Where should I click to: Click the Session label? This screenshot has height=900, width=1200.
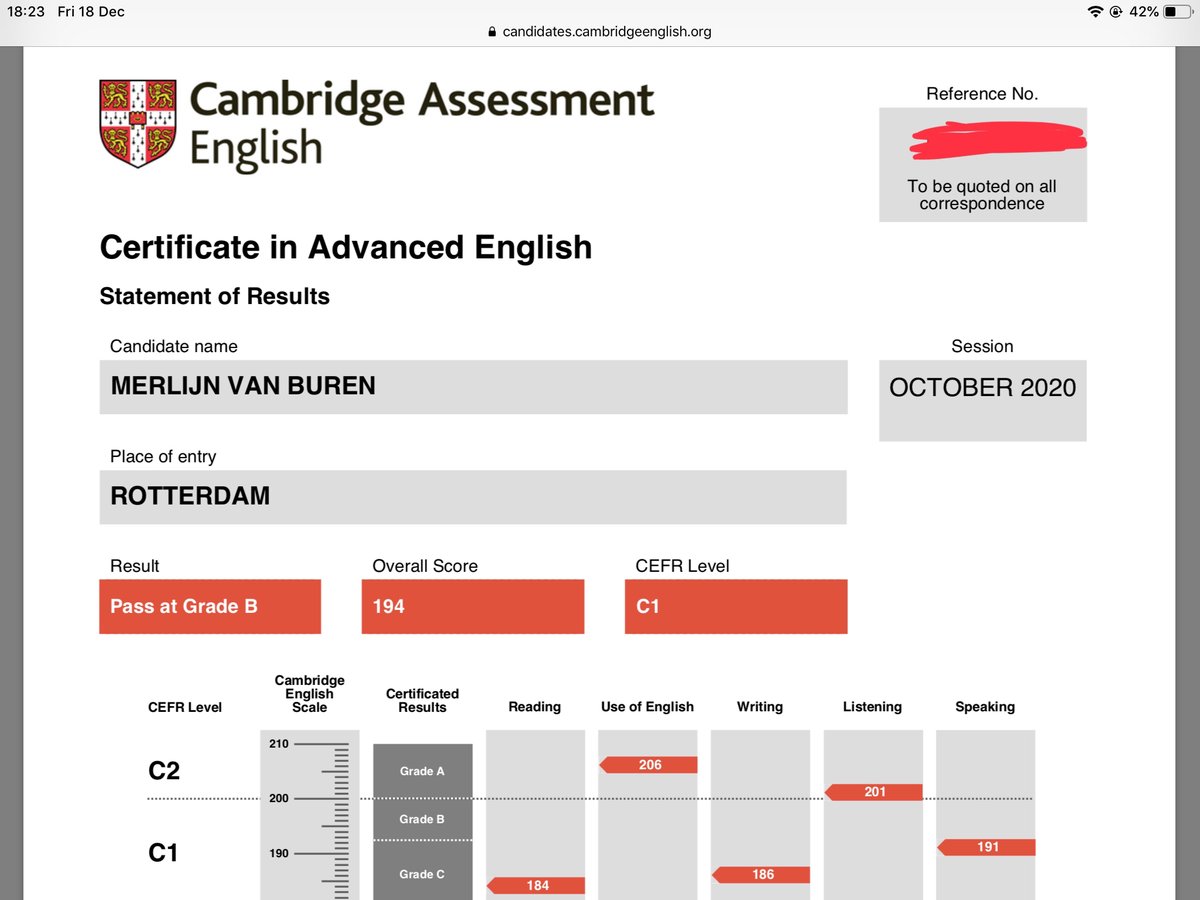point(982,346)
